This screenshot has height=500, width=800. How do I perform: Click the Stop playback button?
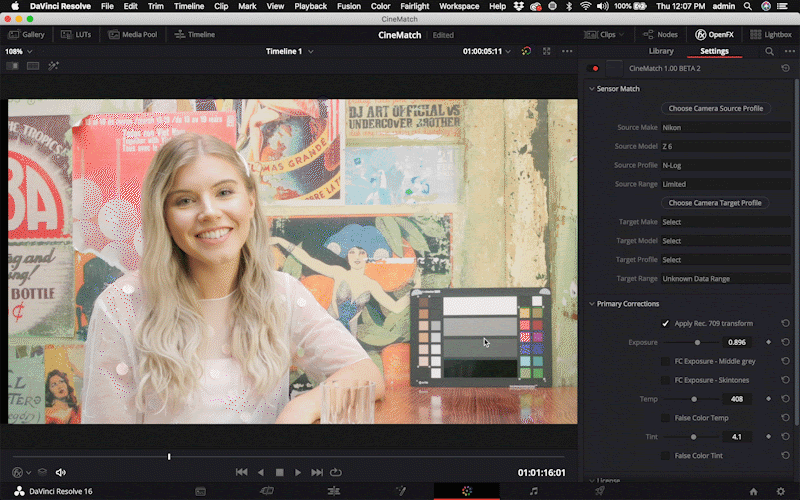point(280,472)
